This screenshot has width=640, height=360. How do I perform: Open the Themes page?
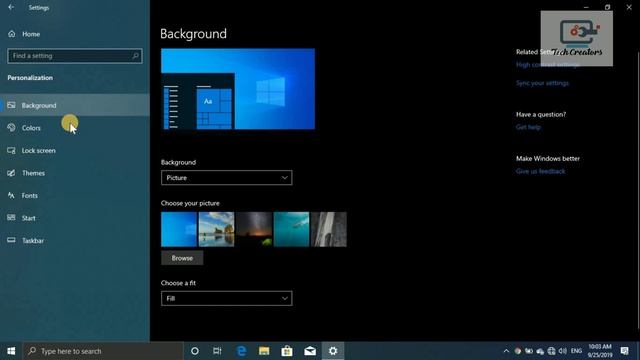pyautogui.click(x=75, y=173)
